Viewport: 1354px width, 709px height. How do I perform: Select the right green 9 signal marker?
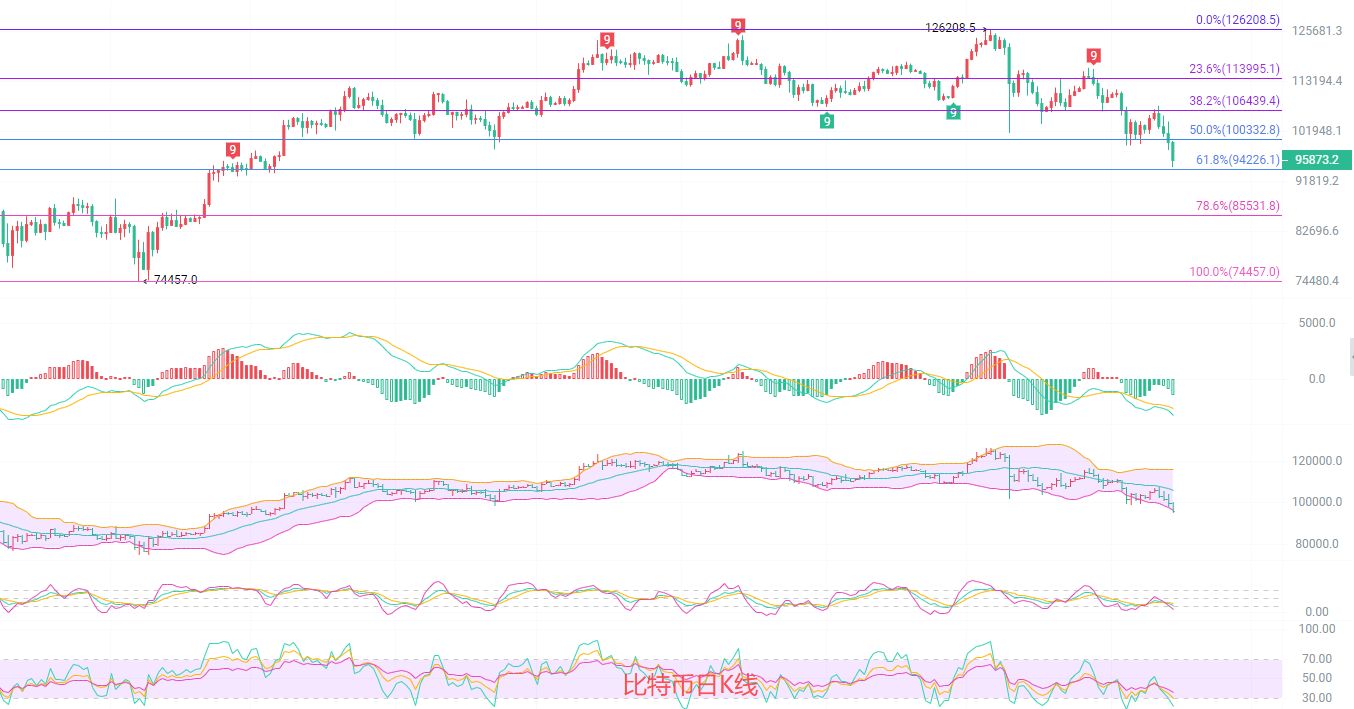tap(953, 112)
